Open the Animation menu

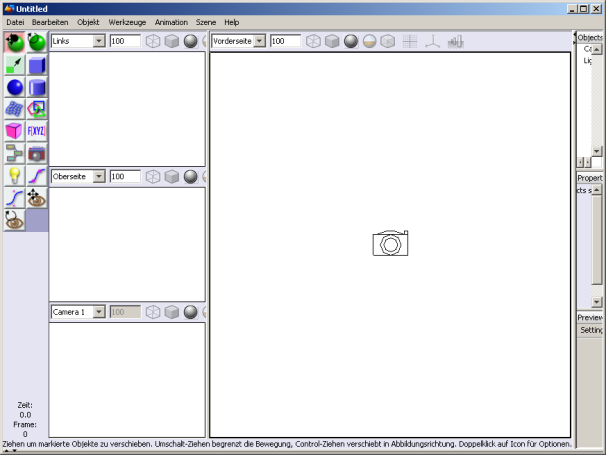(x=171, y=22)
